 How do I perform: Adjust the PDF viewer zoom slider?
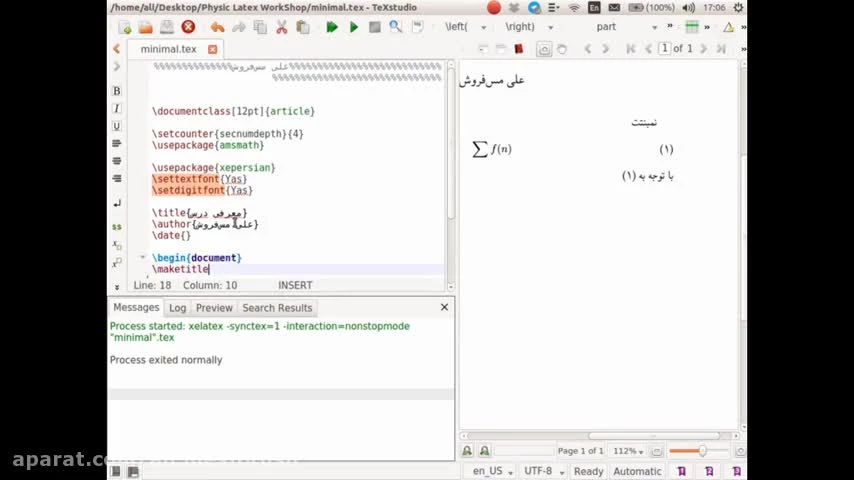click(701, 451)
